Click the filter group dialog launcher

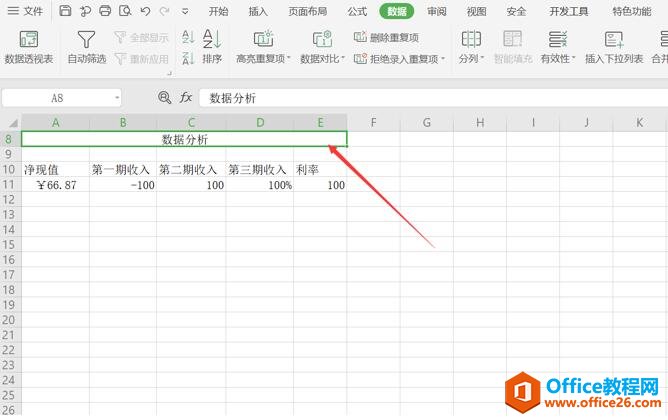(169, 73)
